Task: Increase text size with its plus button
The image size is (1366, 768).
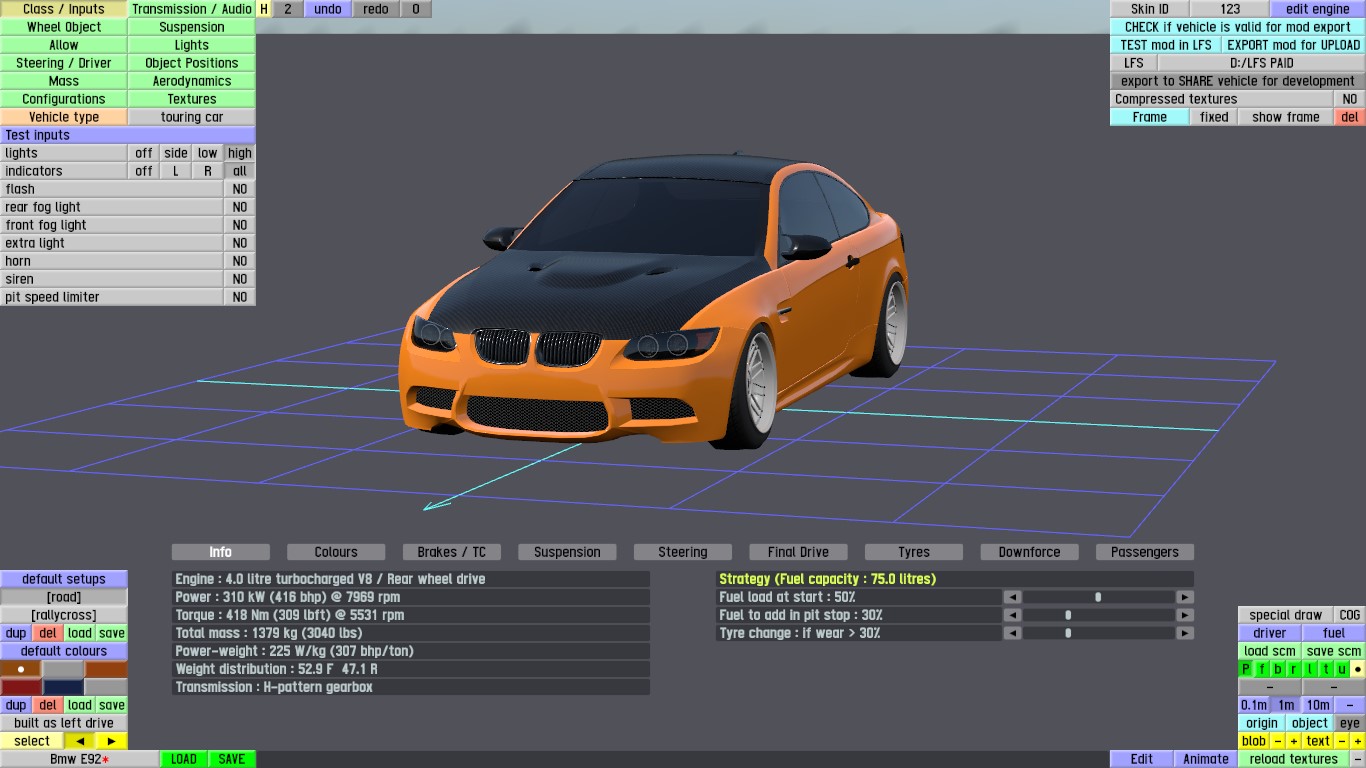Action: (x=1357, y=741)
